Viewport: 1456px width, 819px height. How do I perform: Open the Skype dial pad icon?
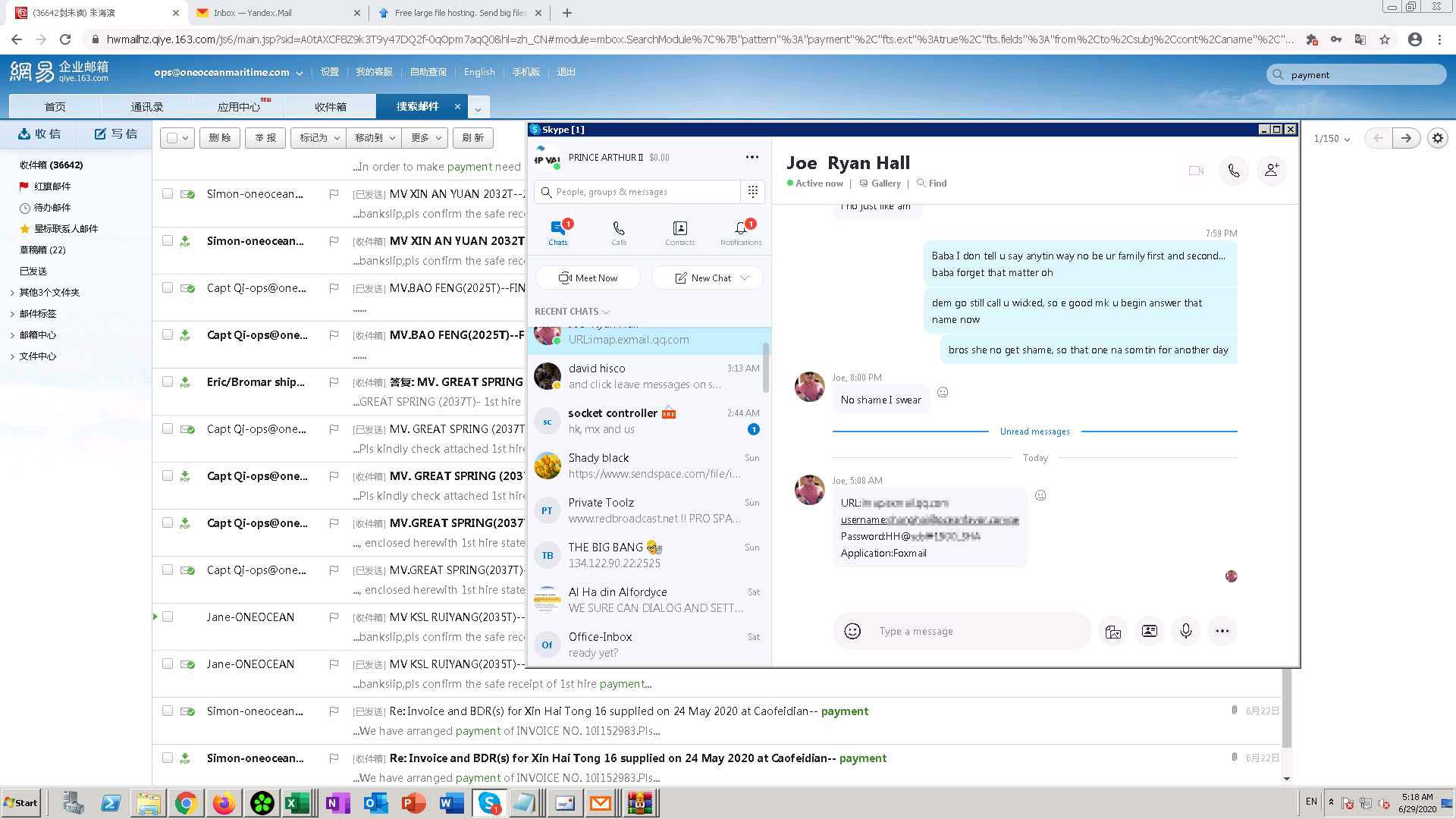tap(752, 192)
